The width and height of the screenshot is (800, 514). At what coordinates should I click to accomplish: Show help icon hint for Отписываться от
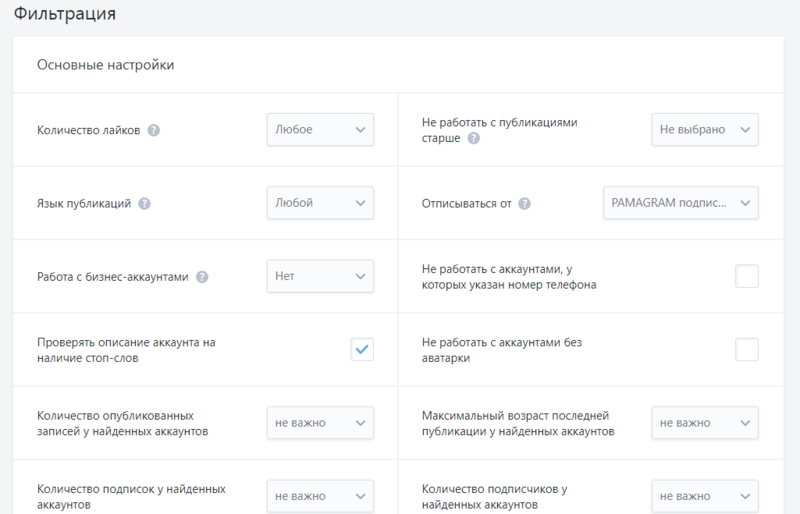click(525, 204)
